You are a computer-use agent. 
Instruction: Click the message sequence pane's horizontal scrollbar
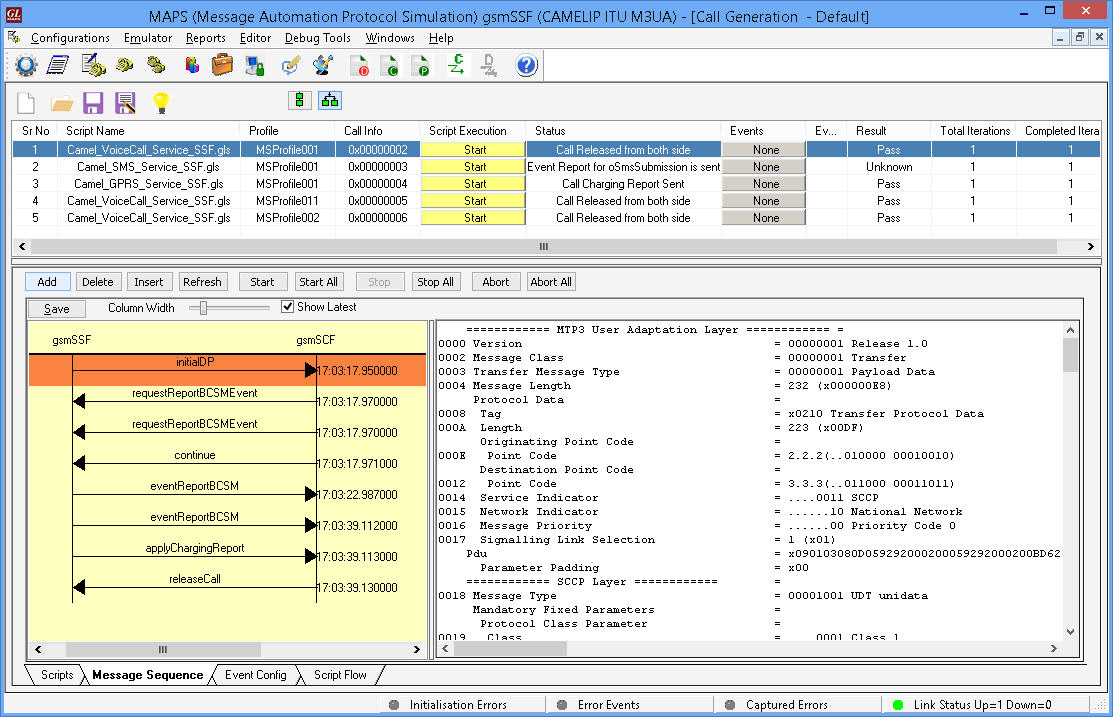coord(163,650)
